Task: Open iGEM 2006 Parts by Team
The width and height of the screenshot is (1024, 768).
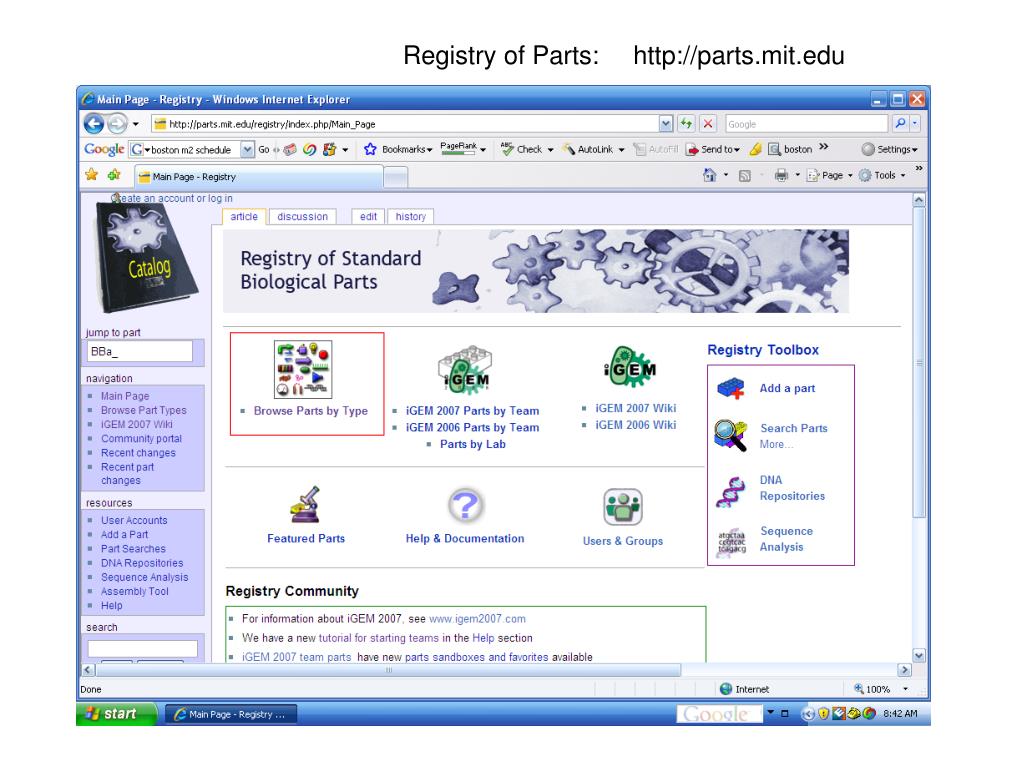Action: point(473,428)
